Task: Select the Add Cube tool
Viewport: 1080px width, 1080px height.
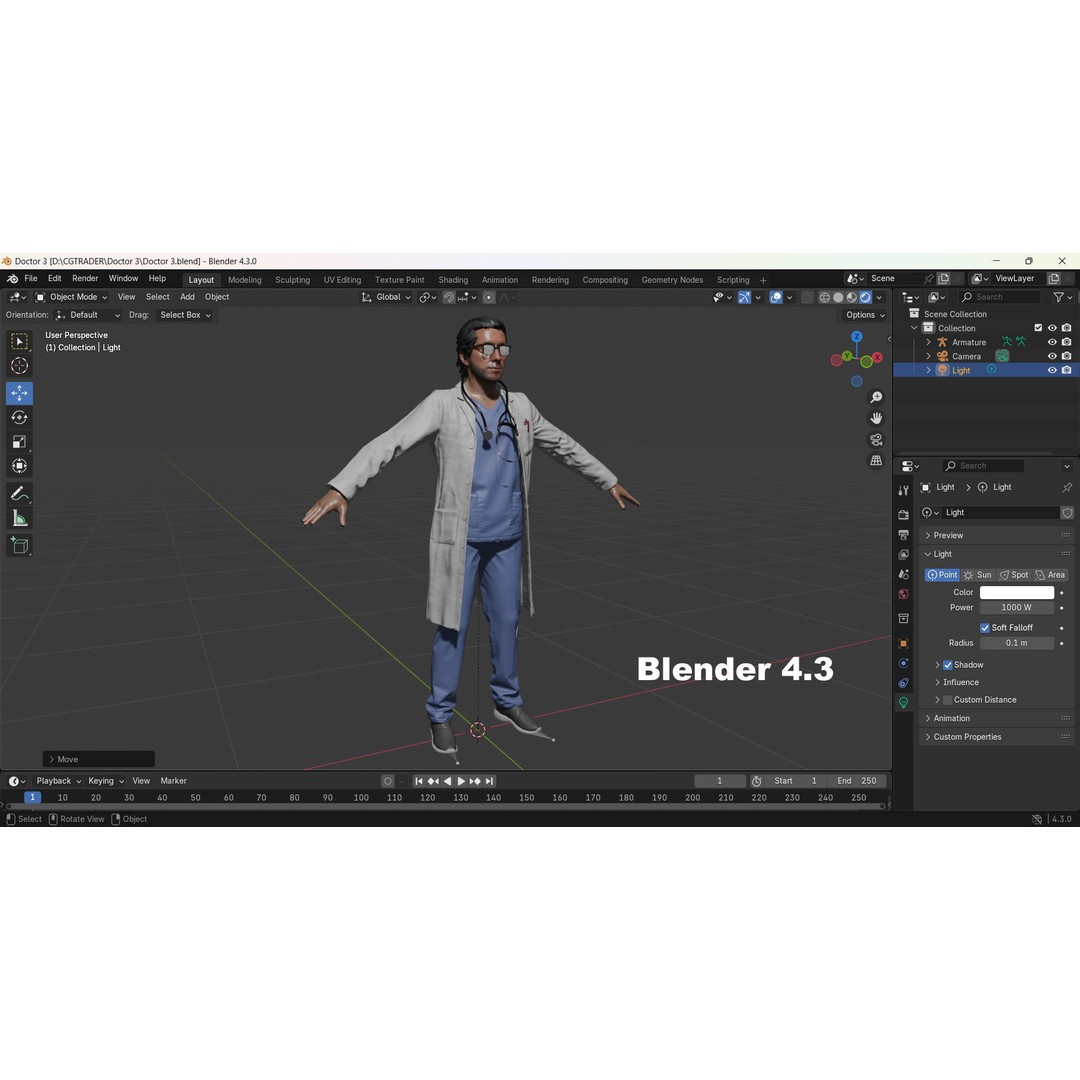Action: point(19,546)
